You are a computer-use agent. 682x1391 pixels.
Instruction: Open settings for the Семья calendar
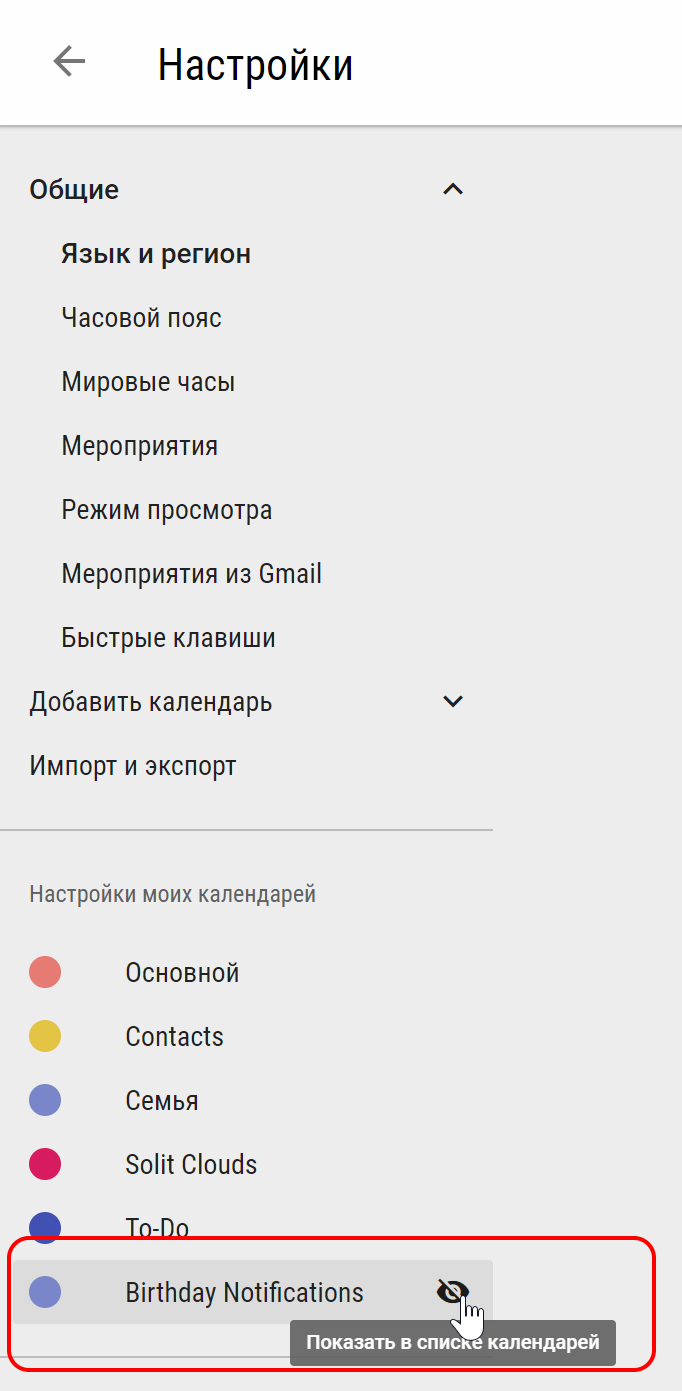(x=162, y=1100)
